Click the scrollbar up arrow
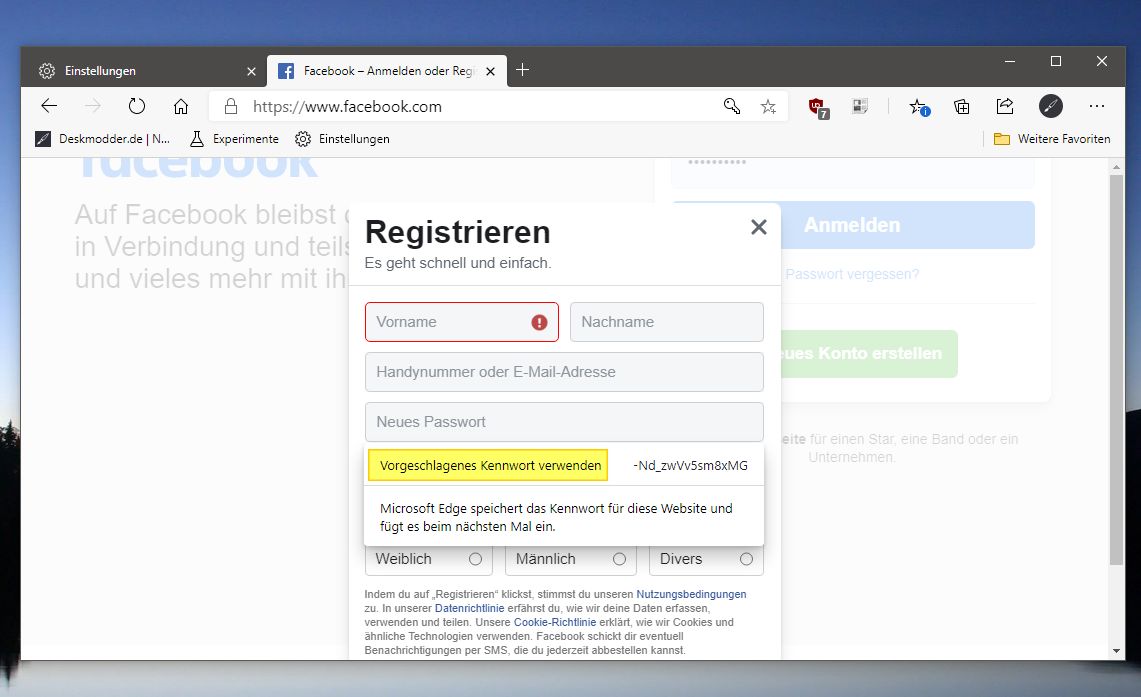Viewport: 1141px width, 697px height. point(1116,167)
